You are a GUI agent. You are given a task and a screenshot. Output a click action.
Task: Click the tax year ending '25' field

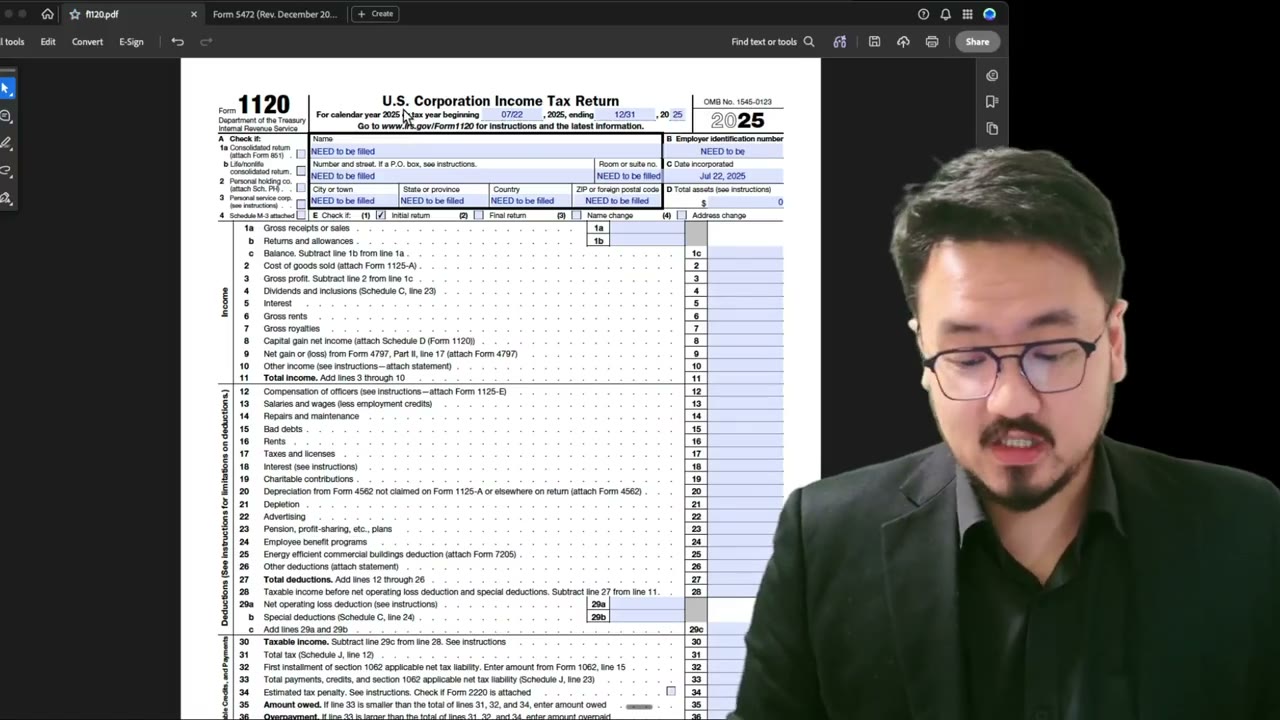click(x=677, y=115)
